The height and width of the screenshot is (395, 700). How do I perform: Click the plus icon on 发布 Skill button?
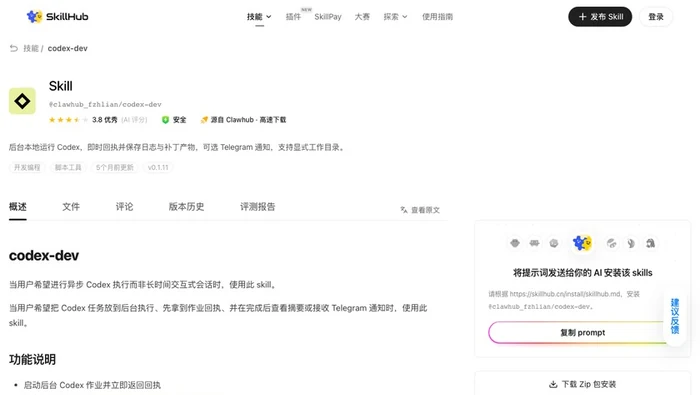click(x=582, y=17)
